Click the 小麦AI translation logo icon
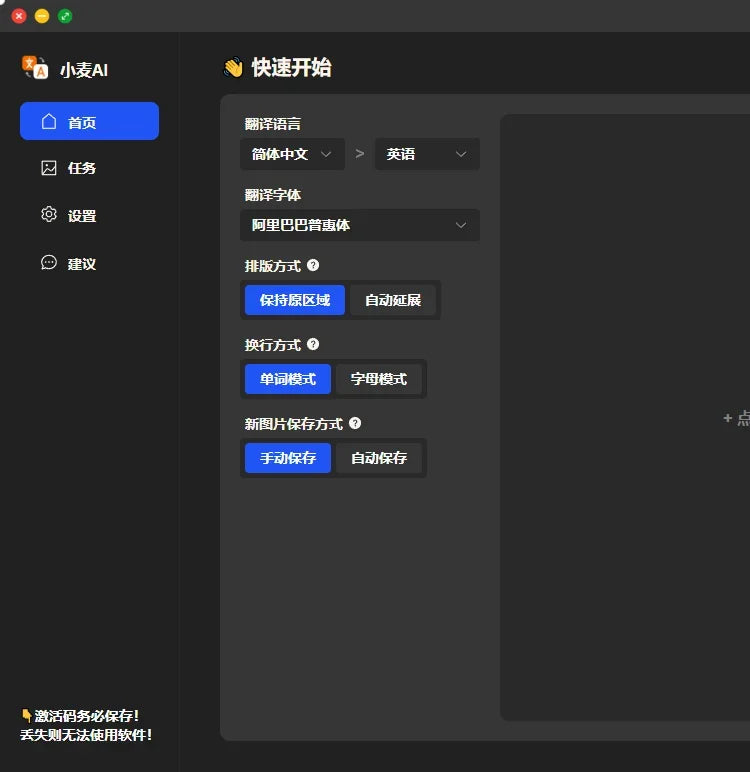 (35, 68)
